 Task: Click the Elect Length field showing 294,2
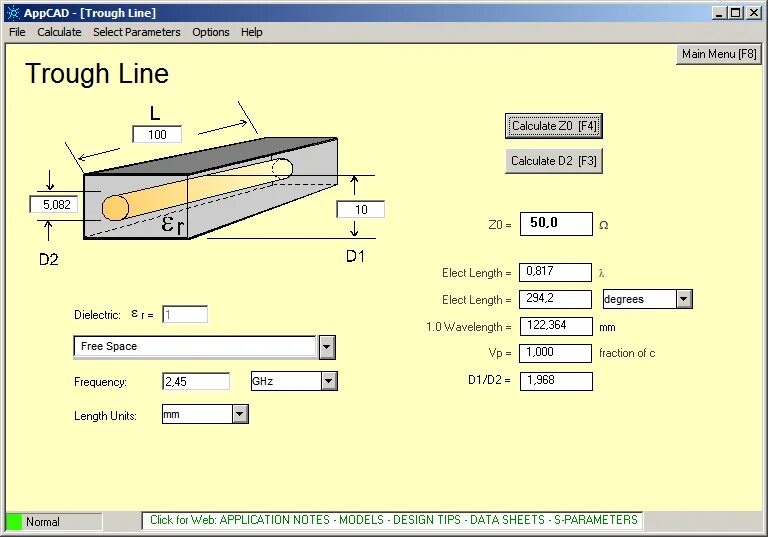point(555,299)
